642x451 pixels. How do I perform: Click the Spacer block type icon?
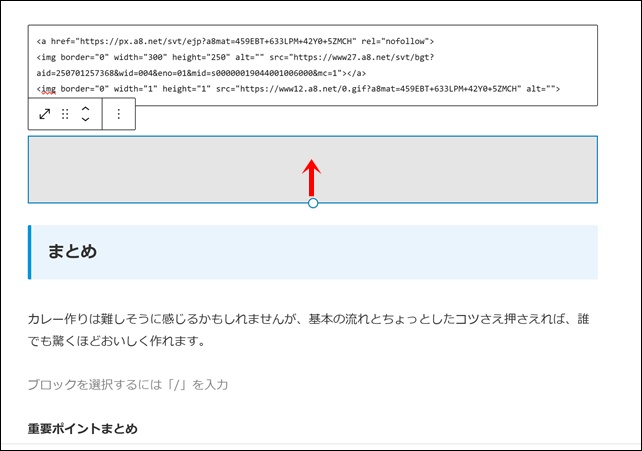click(x=45, y=114)
